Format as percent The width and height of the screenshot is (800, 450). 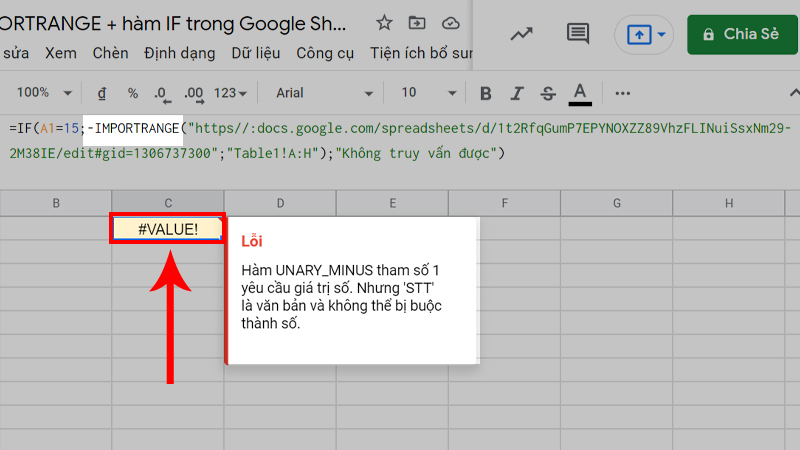click(133, 93)
